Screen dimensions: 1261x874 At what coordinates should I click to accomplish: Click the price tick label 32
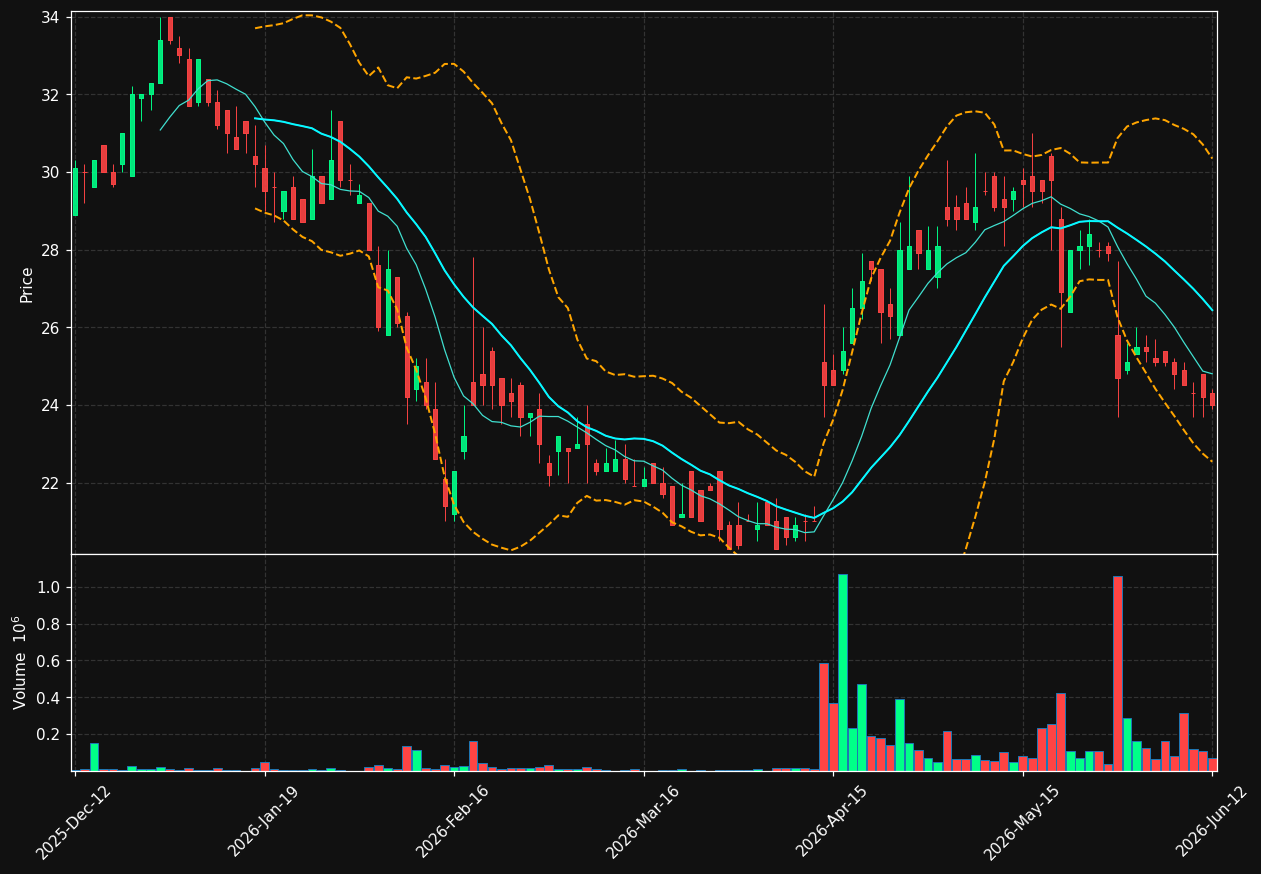point(51,95)
